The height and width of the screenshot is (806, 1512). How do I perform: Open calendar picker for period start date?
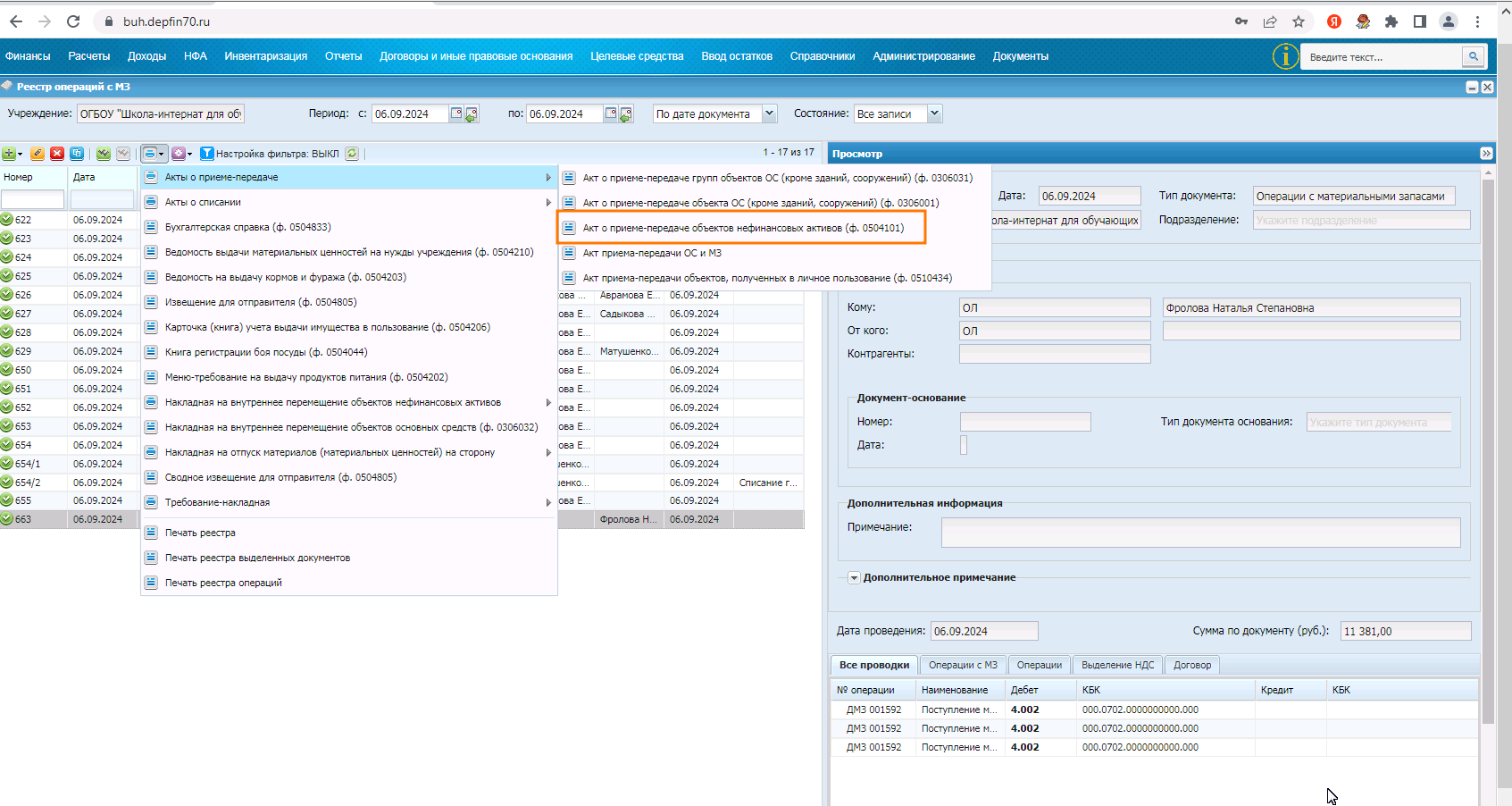456,113
